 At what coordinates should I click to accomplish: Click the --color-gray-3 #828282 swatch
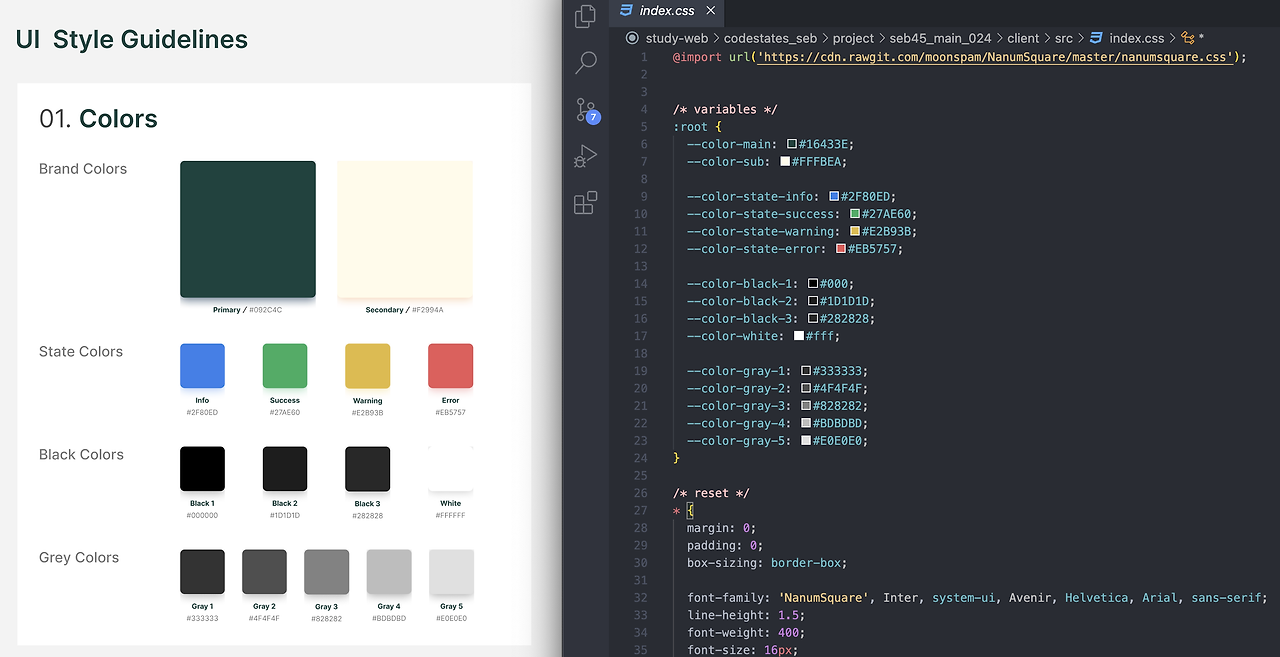(806, 406)
